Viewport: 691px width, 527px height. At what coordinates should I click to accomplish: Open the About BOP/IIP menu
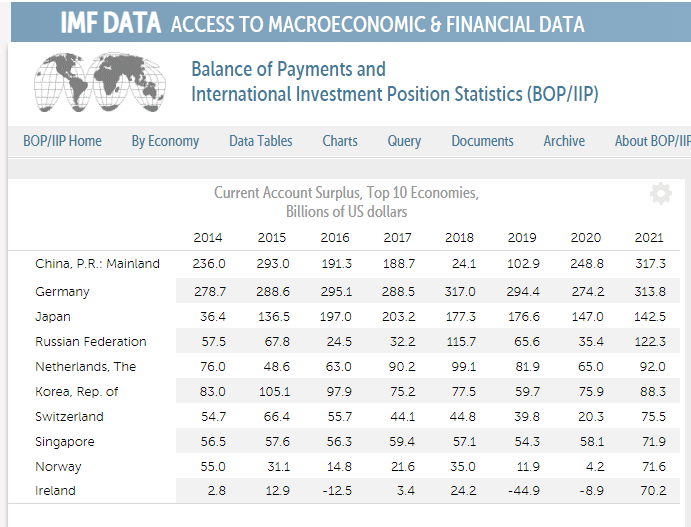coord(652,141)
